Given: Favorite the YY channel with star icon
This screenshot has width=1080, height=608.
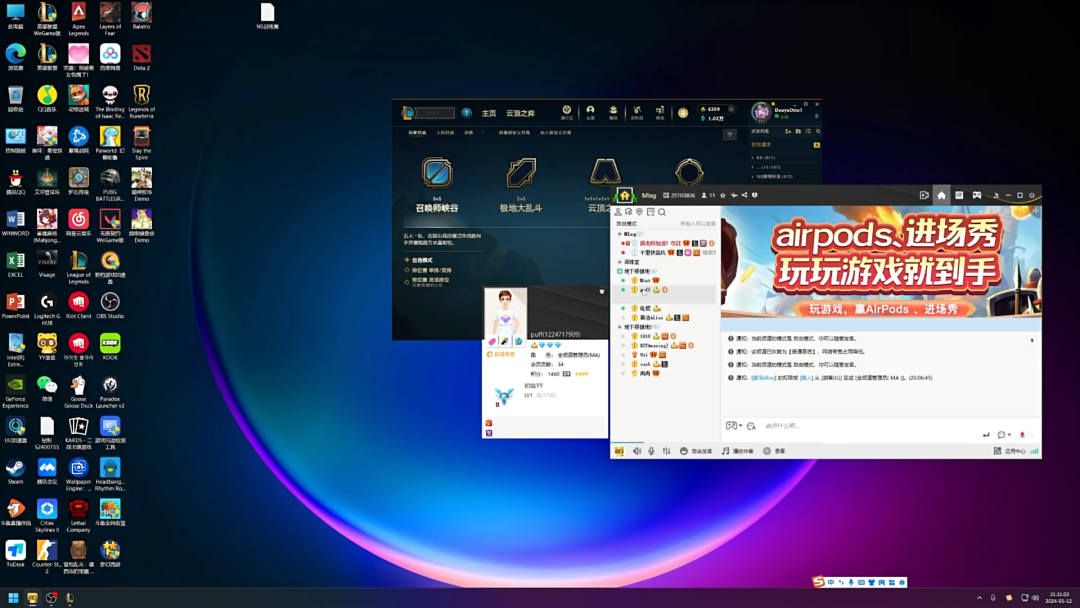Looking at the screenshot, I should [x=723, y=196].
